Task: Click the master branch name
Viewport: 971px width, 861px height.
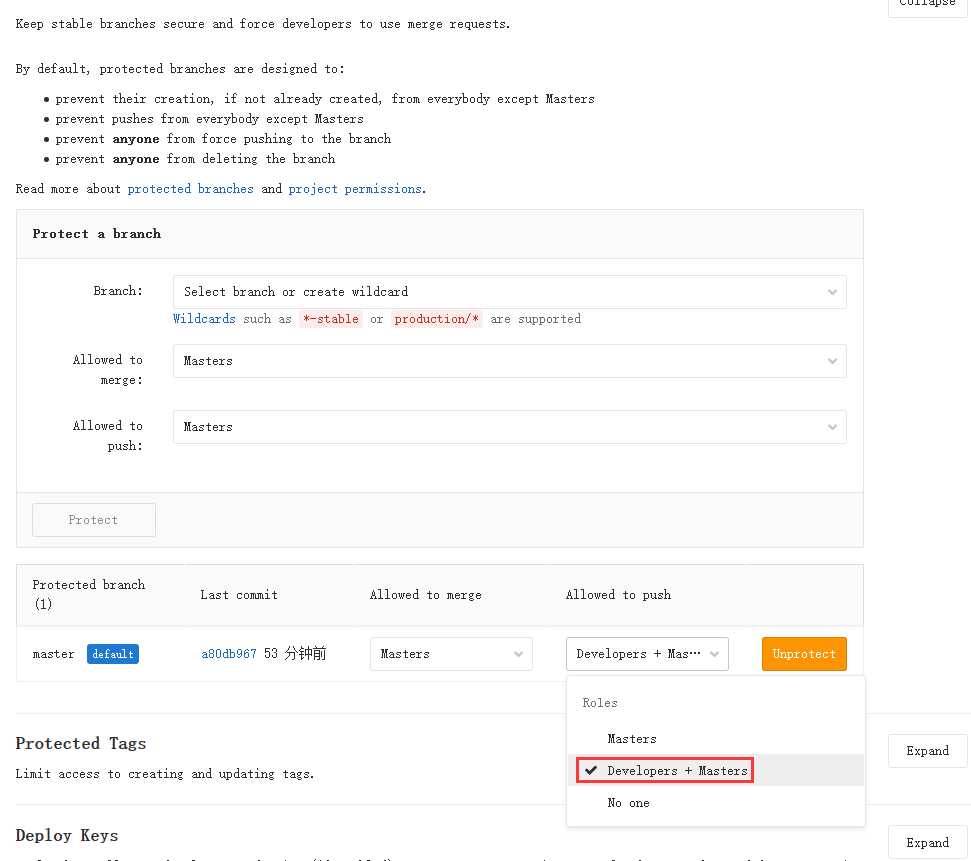Action: coord(53,654)
